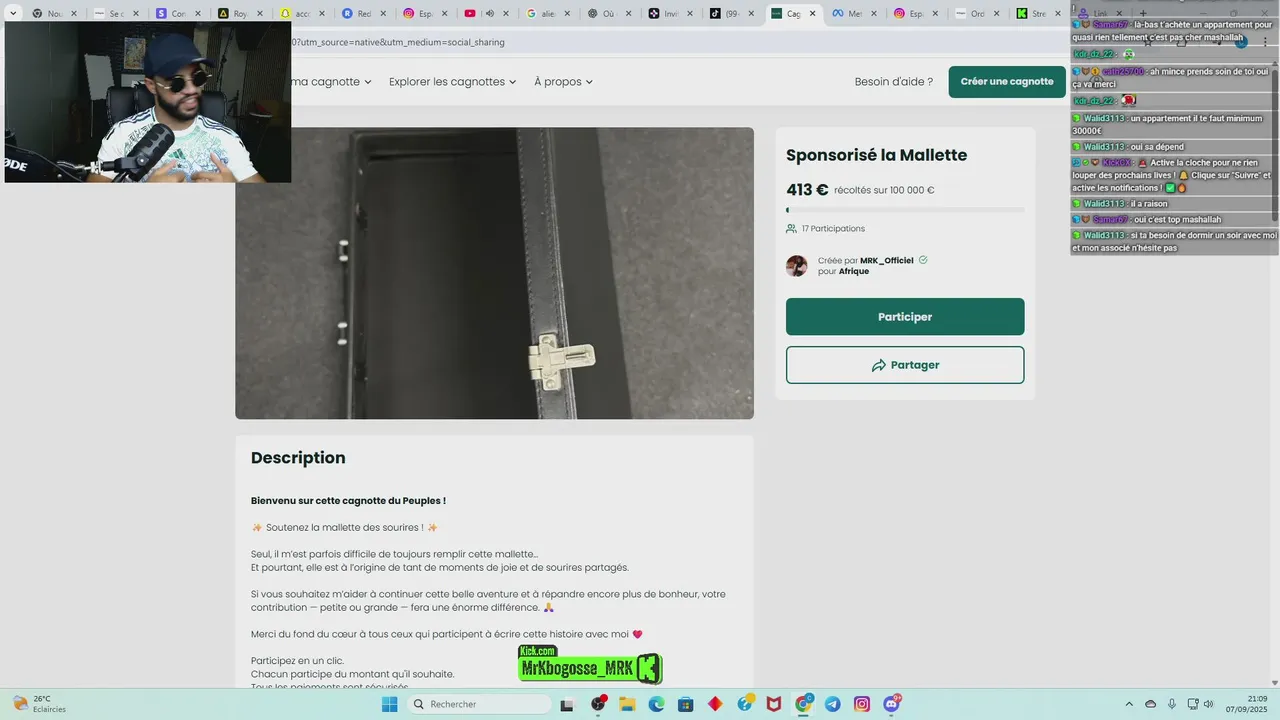This screenshot has height=720, width=1280.
Task: Open the 'À propos' dropdown
Action: click(563, 82)
